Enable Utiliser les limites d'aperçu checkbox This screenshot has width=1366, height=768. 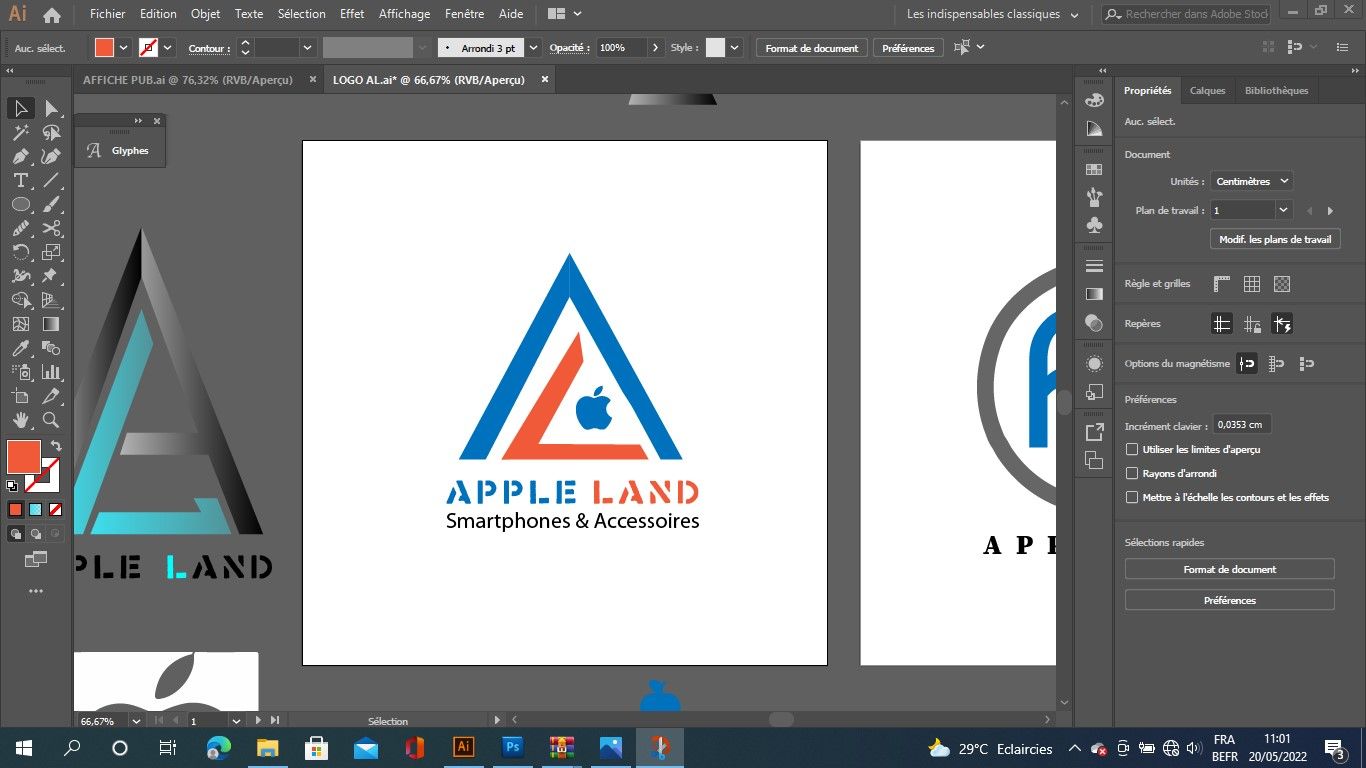point(1132,450)
